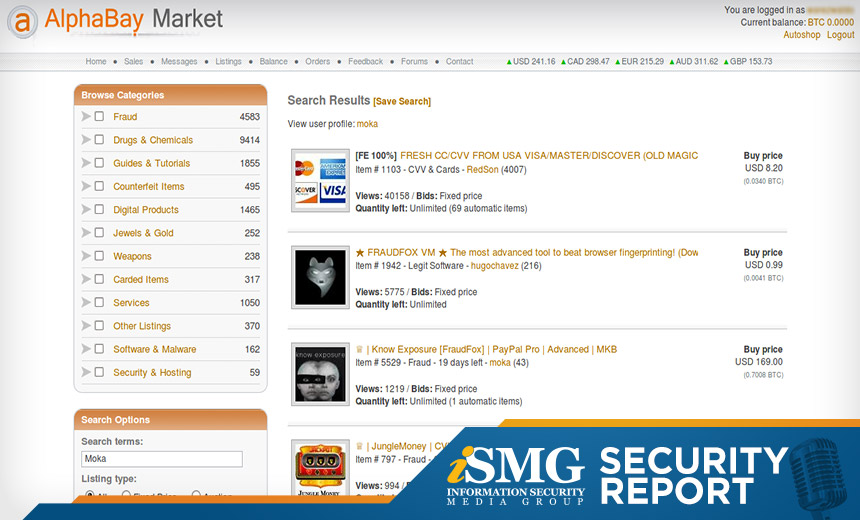The height and width of the screenshot is (520, 860).
Task: Open the Software & Malware category link
Action: tap(155, 349)
